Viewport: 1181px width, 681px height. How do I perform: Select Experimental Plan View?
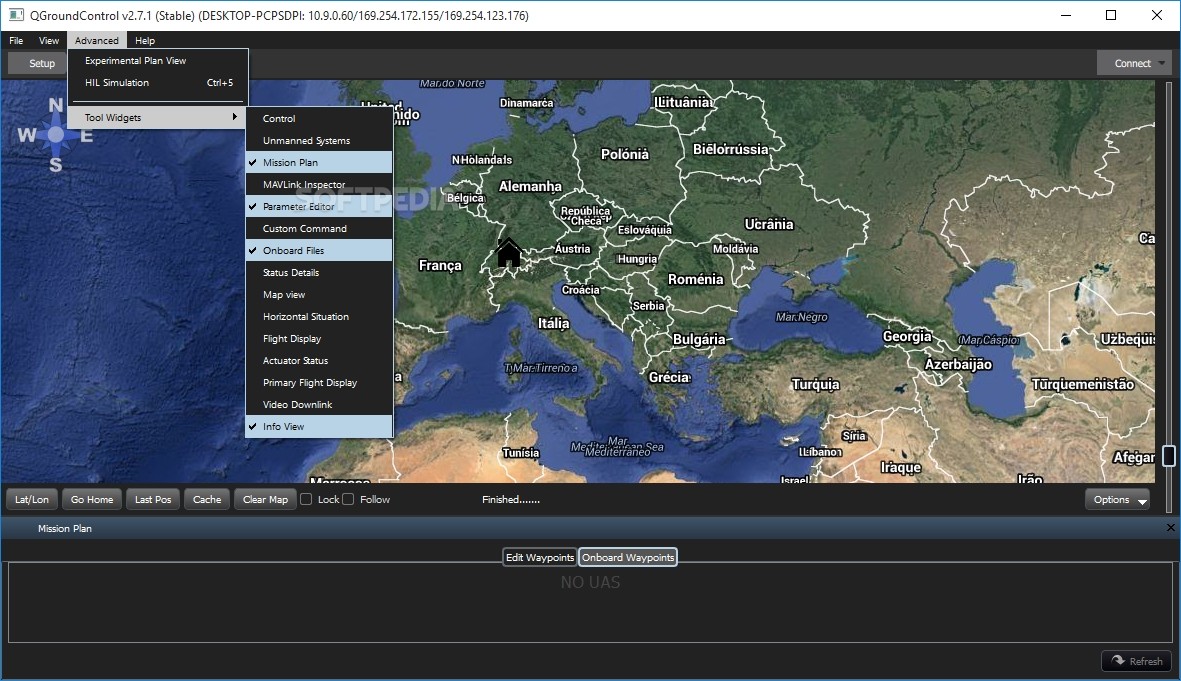(x=157, y=60)
